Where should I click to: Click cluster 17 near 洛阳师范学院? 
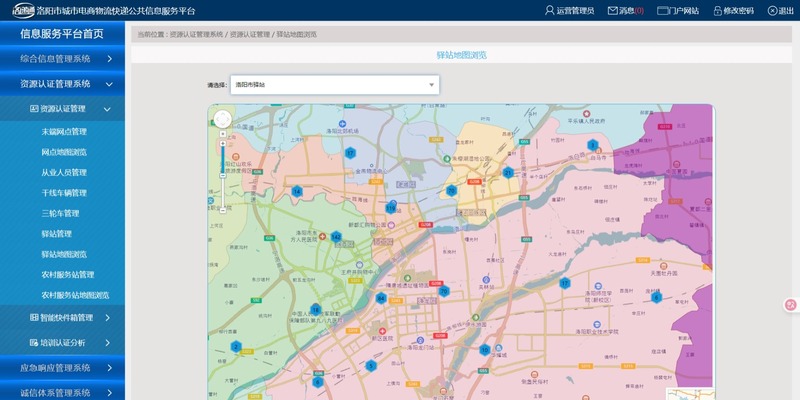(x=564, y=283)
